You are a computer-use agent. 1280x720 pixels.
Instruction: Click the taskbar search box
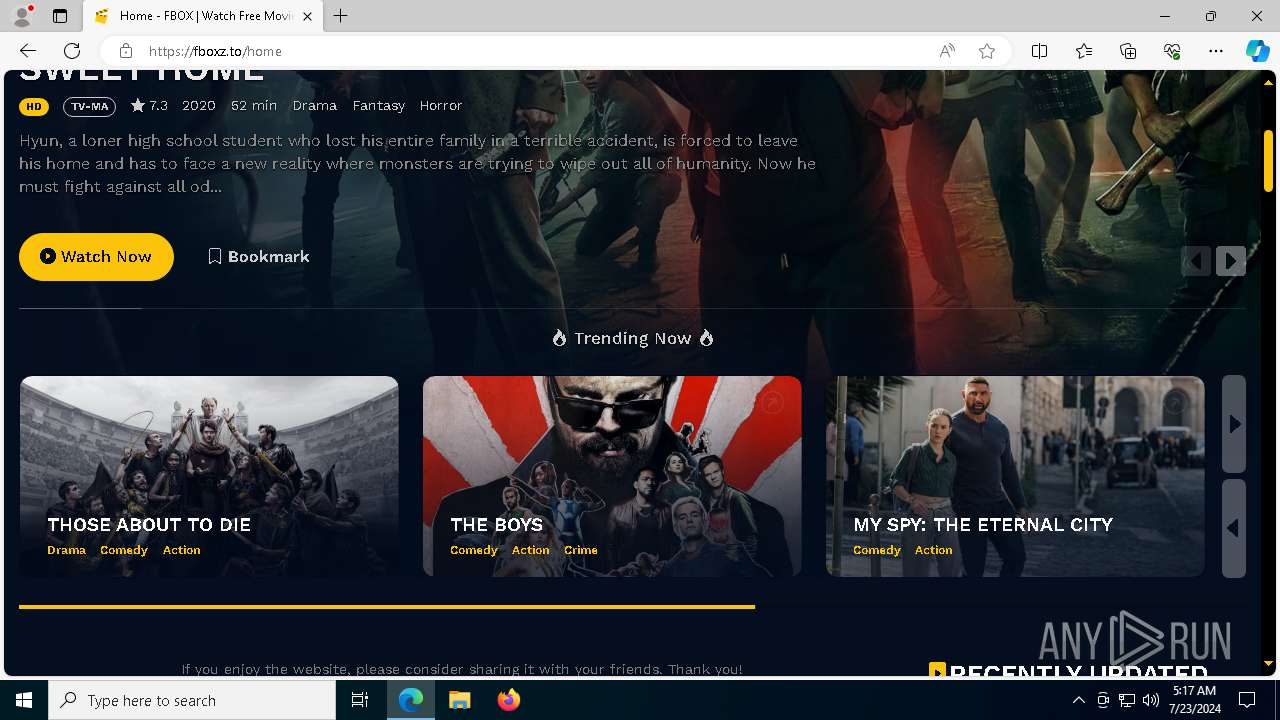click(x=192, y=700)
